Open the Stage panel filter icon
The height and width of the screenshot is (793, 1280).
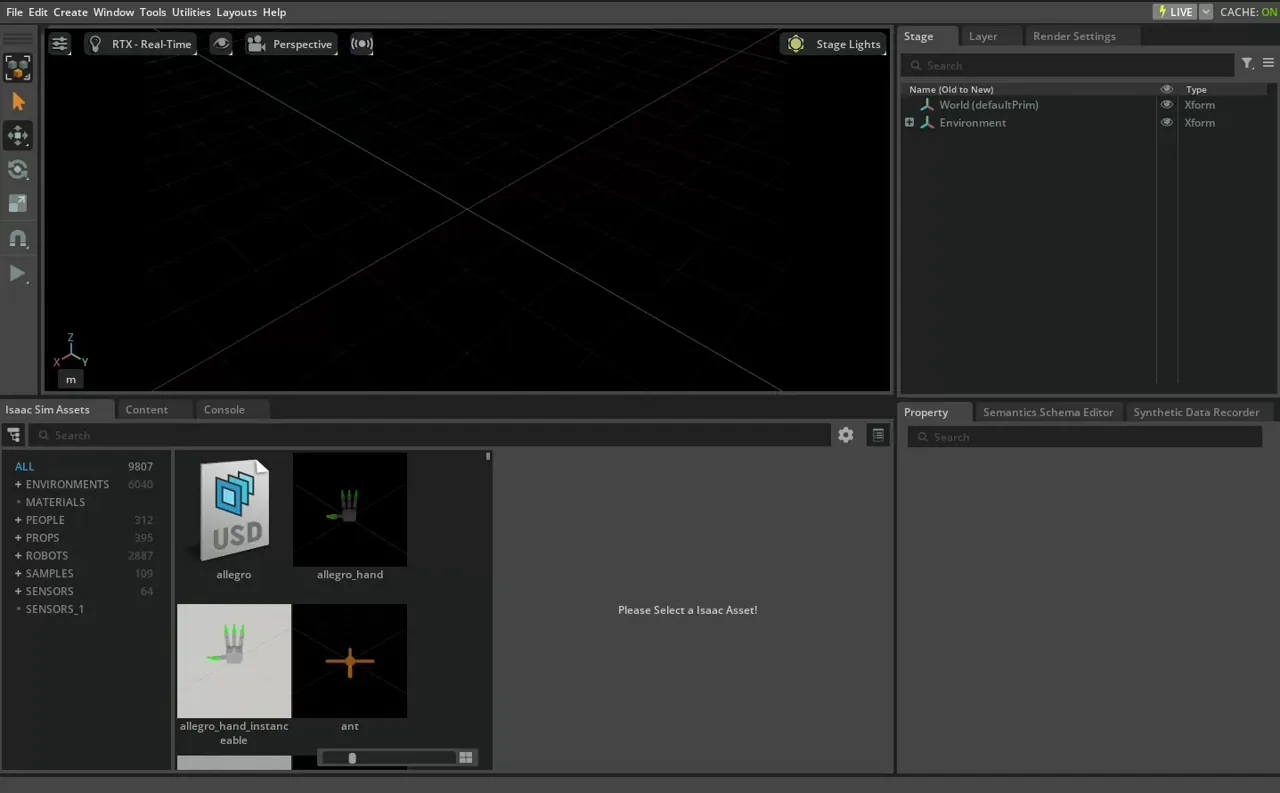pos(1247,64)
